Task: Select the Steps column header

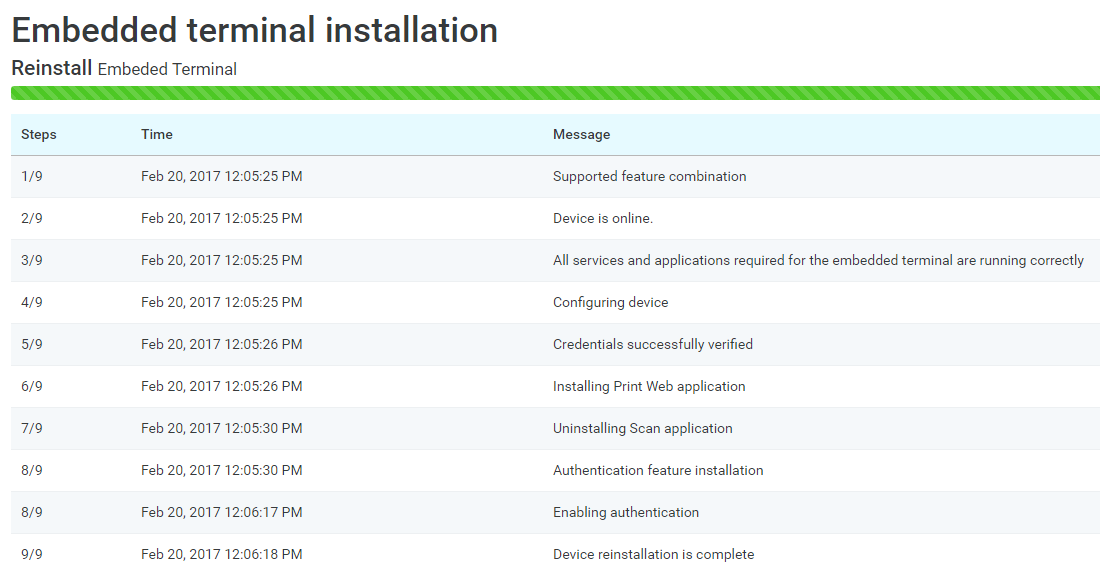Action: click(39, 134)
